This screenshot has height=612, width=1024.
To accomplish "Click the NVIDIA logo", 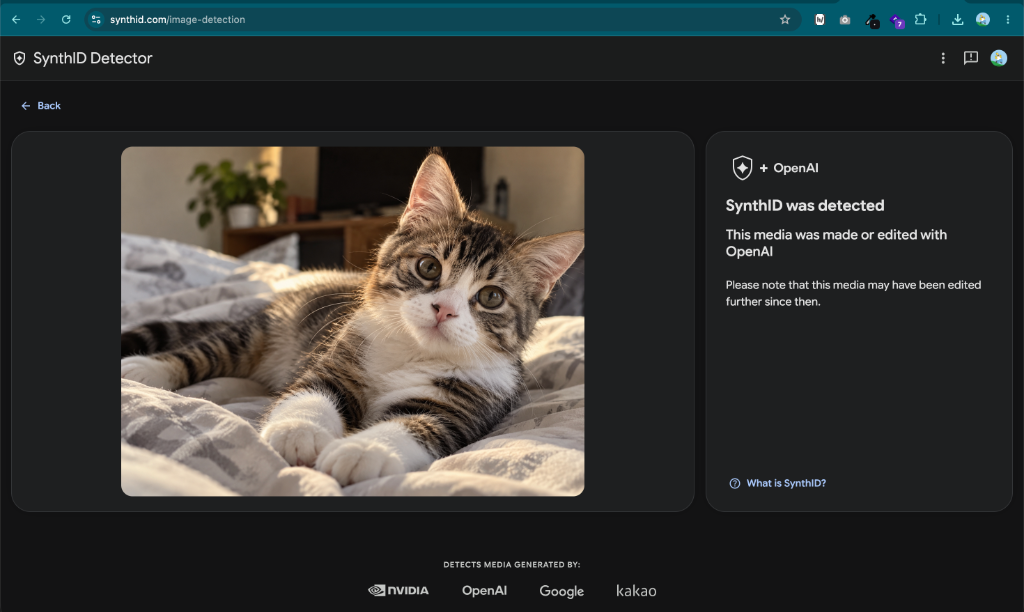I will click(398, 590).
